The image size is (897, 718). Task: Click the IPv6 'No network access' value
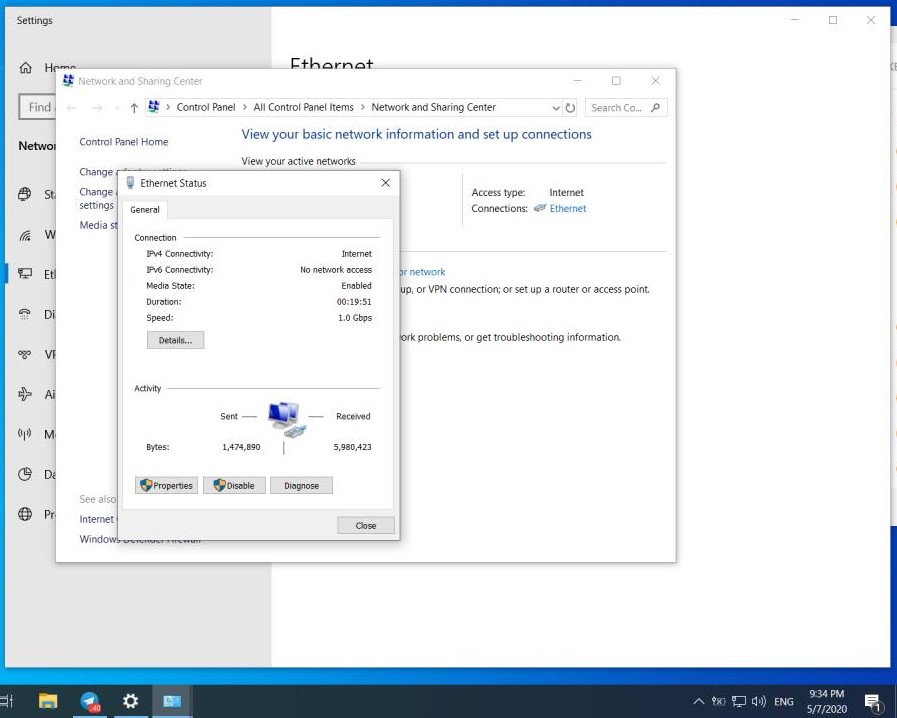tap(336, 269)
